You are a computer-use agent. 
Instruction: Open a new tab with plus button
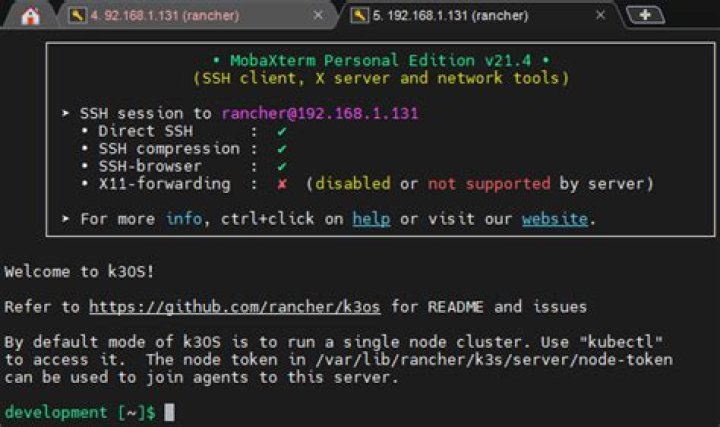point(645,15)
